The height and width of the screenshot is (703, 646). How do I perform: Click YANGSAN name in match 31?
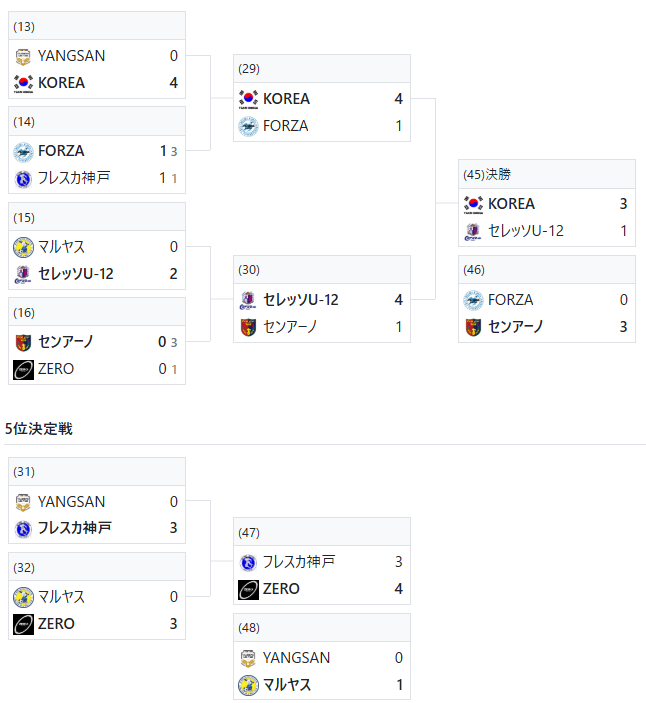[x=71, y=502]
